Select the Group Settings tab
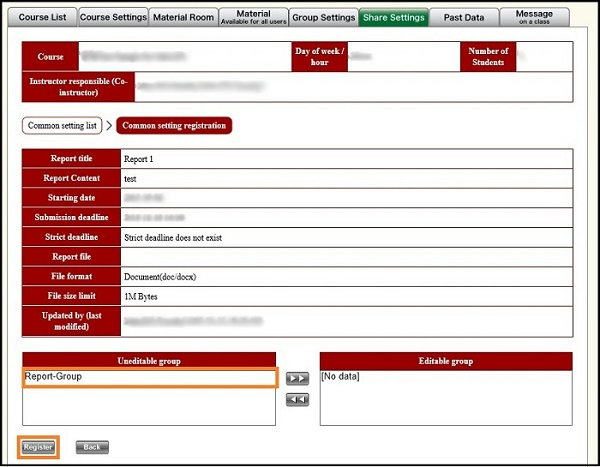The image size is (600, 467). (x=323, y=17)
